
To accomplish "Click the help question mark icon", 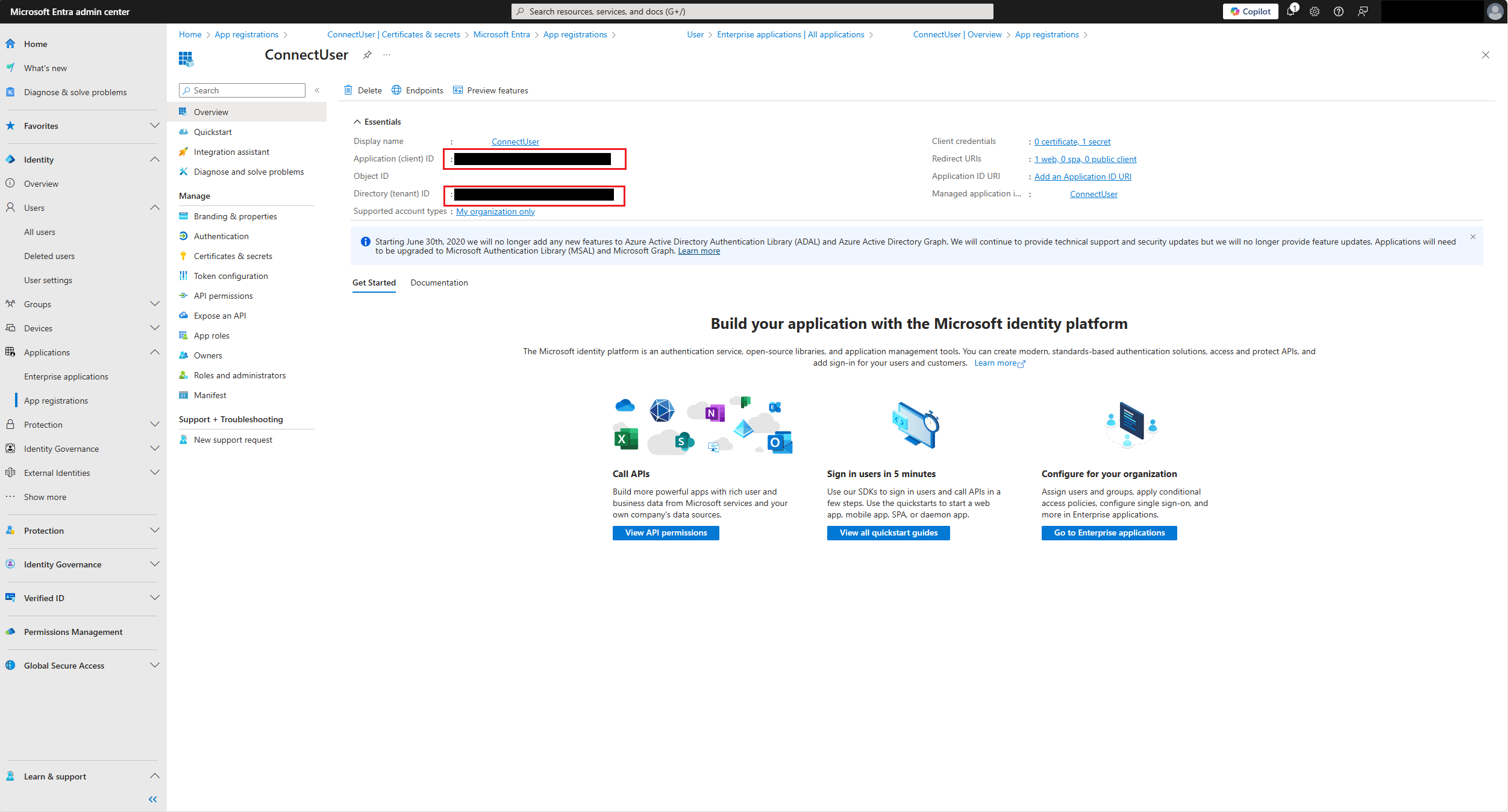I will click(1339, 11).
